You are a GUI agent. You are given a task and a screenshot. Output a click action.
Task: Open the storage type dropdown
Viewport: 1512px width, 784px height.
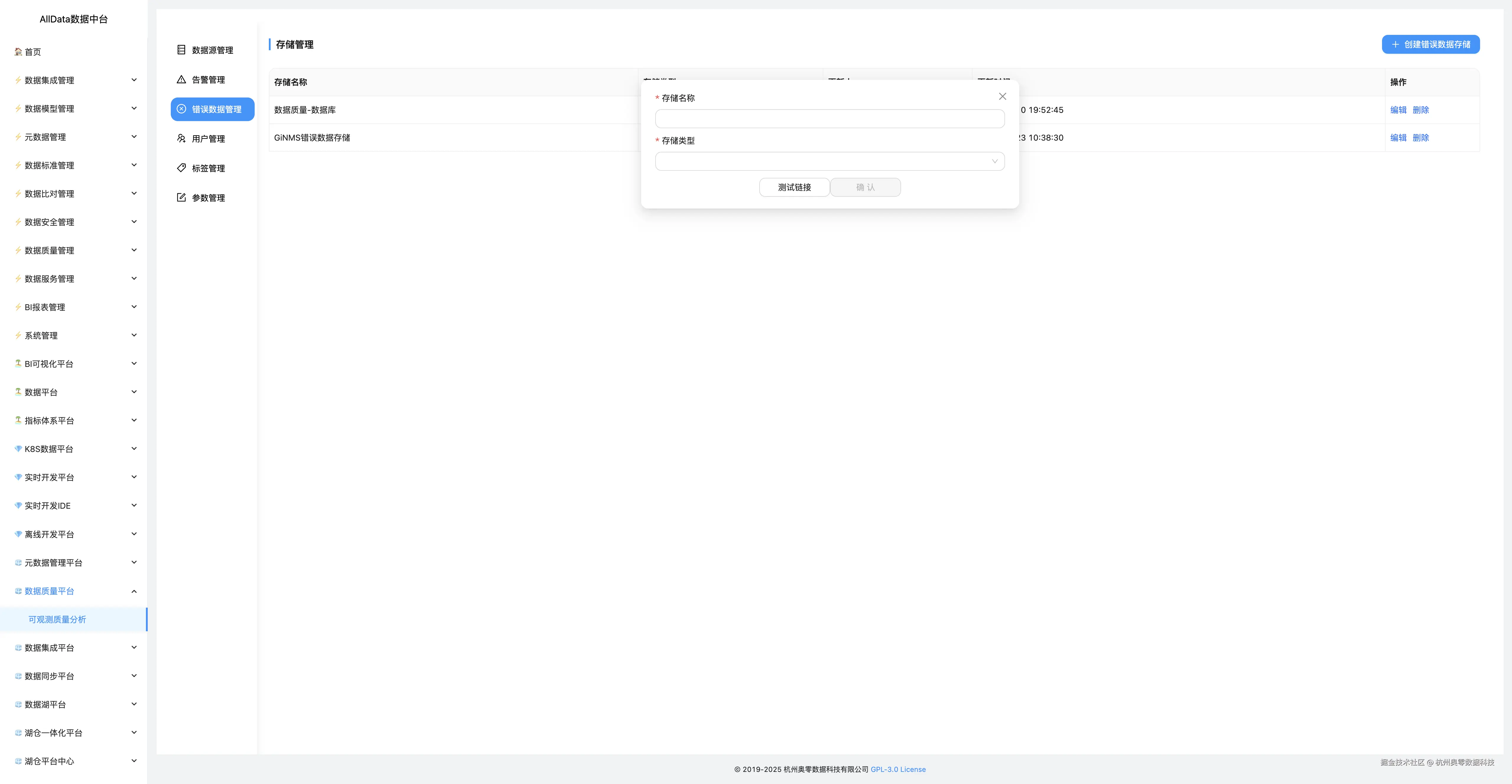tap(829, 161)
